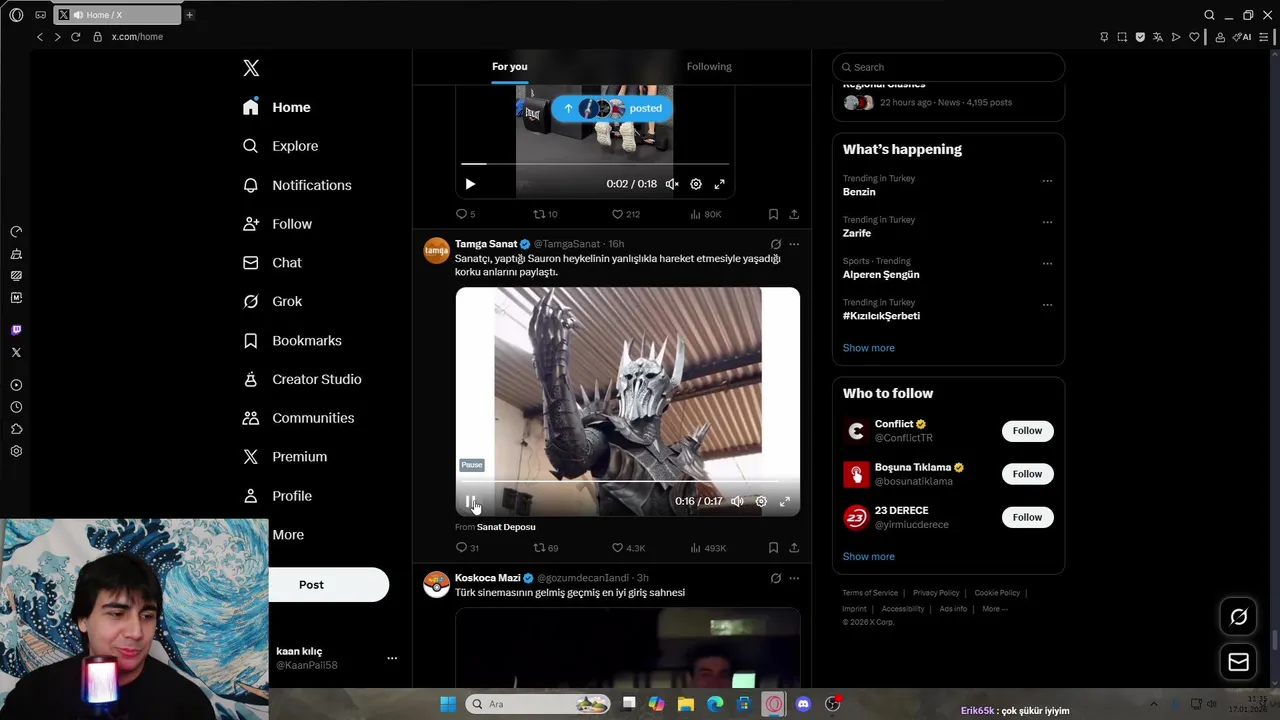Open Discord from the taskbar
The width and height of the screenshot is (1280, 720).
pyautogui.click(x=803, y=704)
